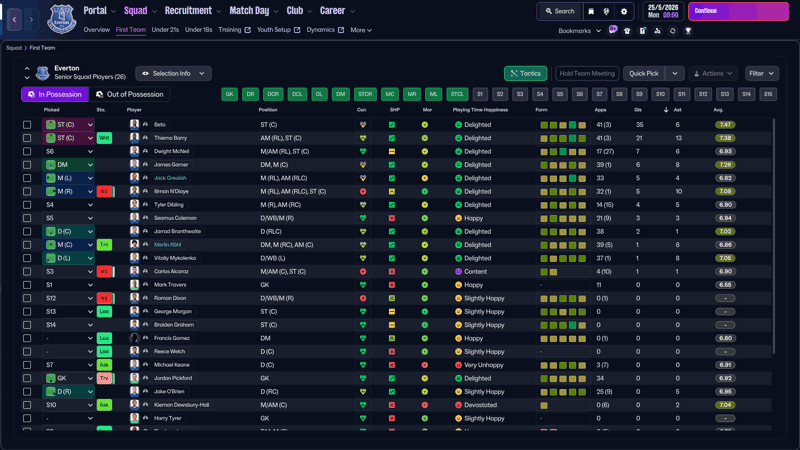Open settings gear icon
Viewport: 800px width, 450px height.
[x=623, y=11]
